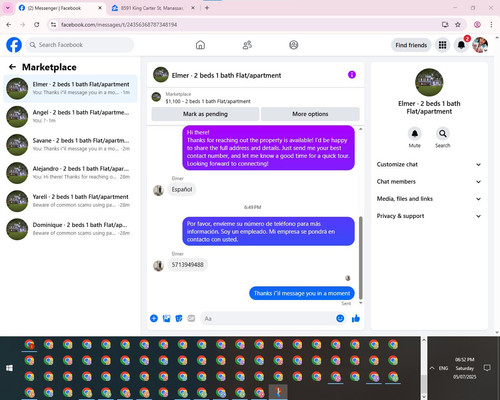This screenshot has height=400, width=500.
Task: Expand Chat members section
Action: point(429,182)
